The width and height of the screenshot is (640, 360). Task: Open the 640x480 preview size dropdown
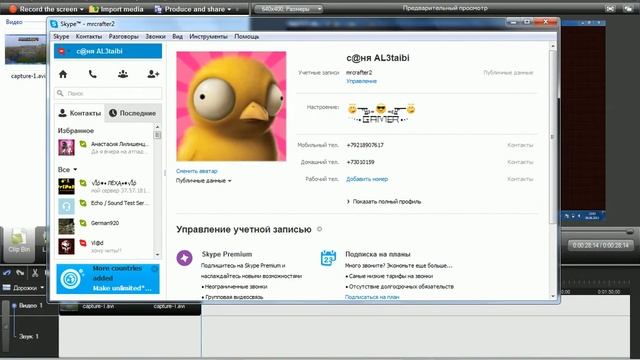pos(289,9)
